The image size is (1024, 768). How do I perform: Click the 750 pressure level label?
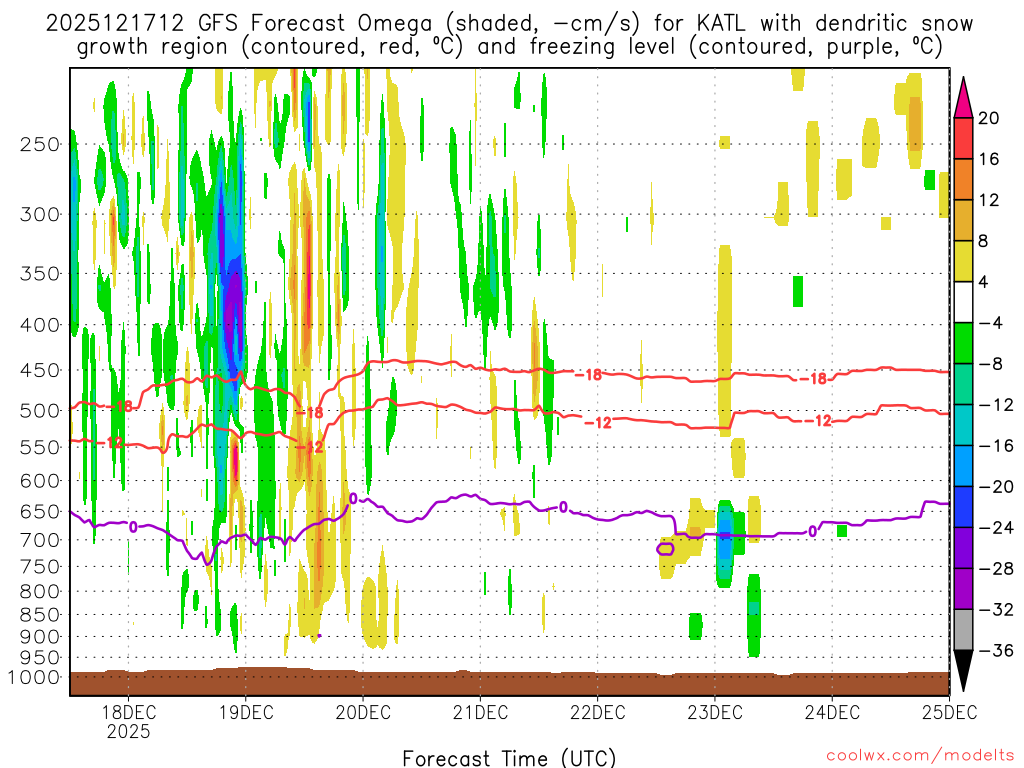click(40, 567)
